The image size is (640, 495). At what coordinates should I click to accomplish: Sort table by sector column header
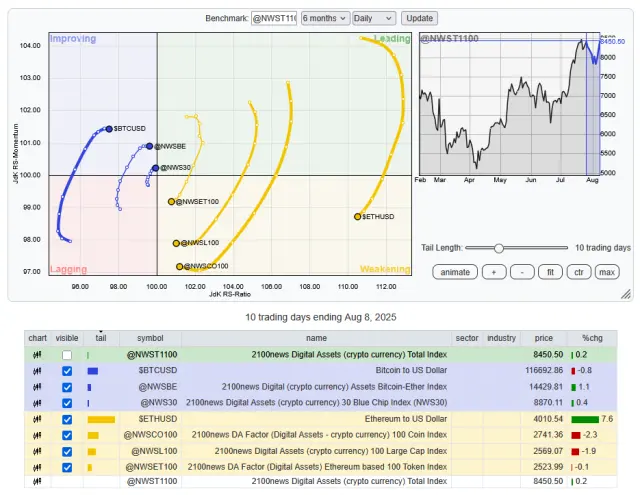(467, 338)
